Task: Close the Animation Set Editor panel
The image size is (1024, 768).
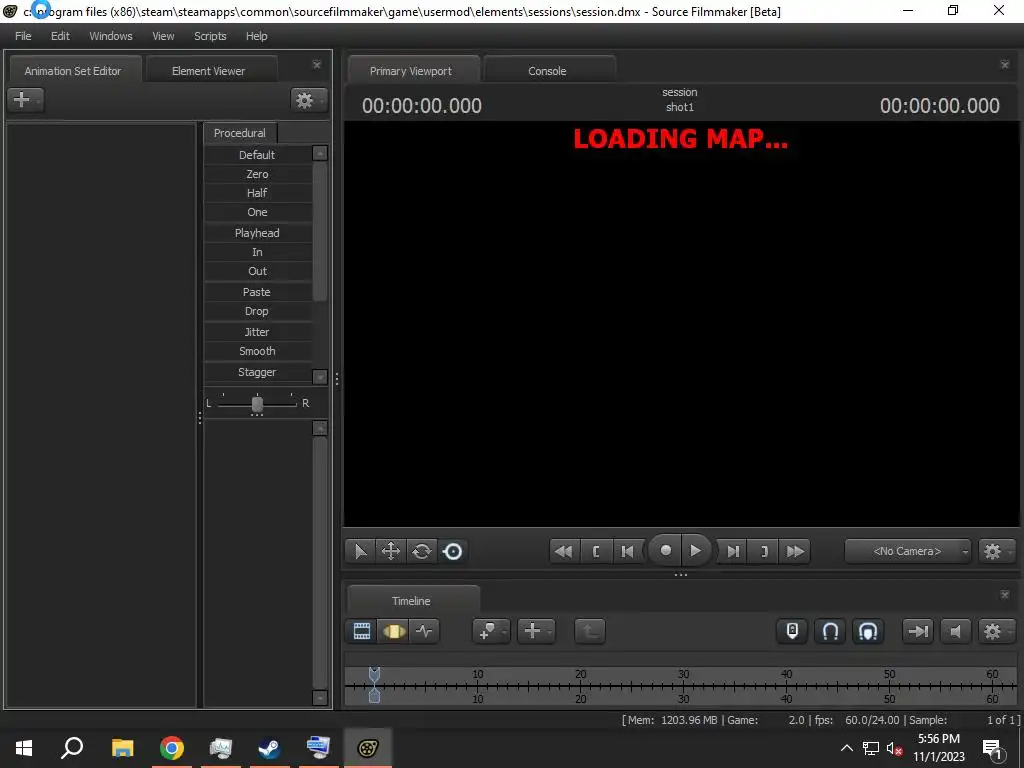Action: pos(317,65)
